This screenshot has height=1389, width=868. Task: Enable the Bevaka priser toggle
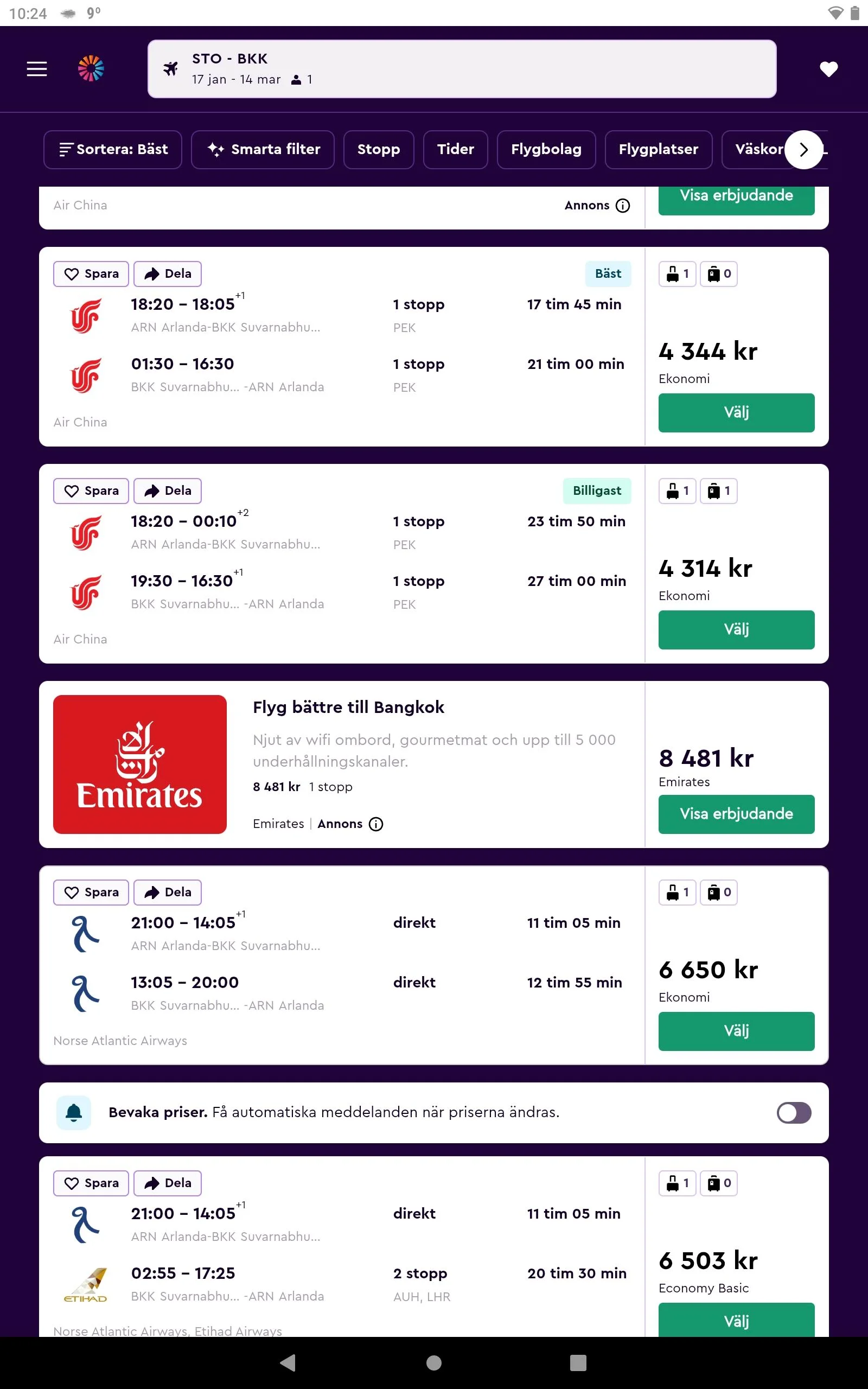(x=793, y=1112)
